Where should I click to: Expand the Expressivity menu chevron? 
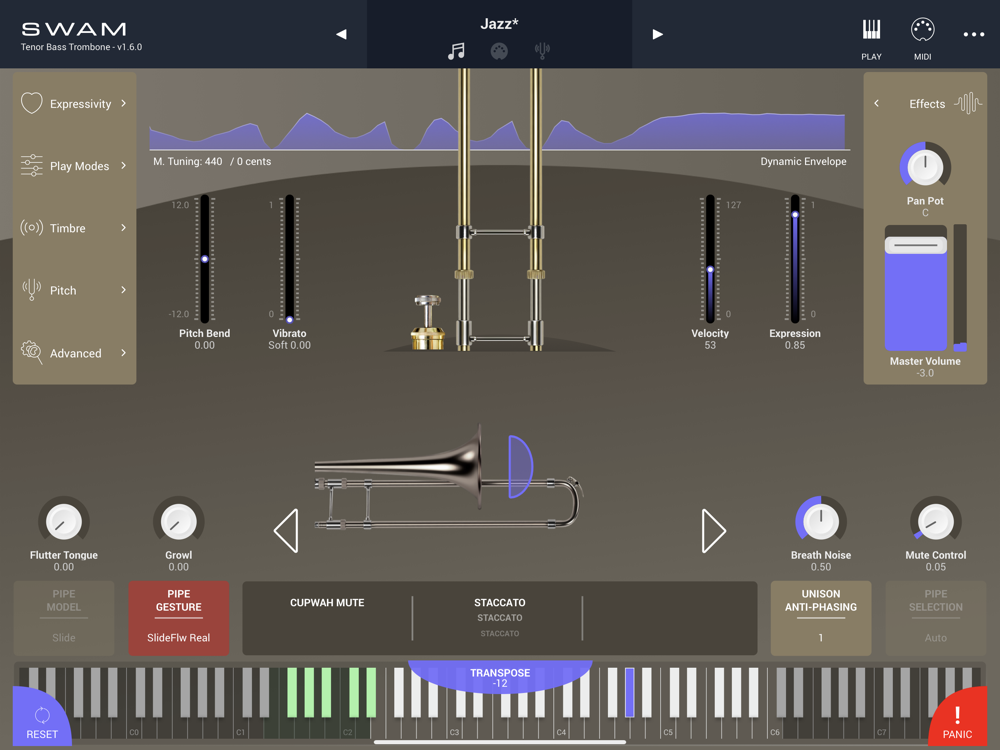pyautogui.click(x=124, y=103)
